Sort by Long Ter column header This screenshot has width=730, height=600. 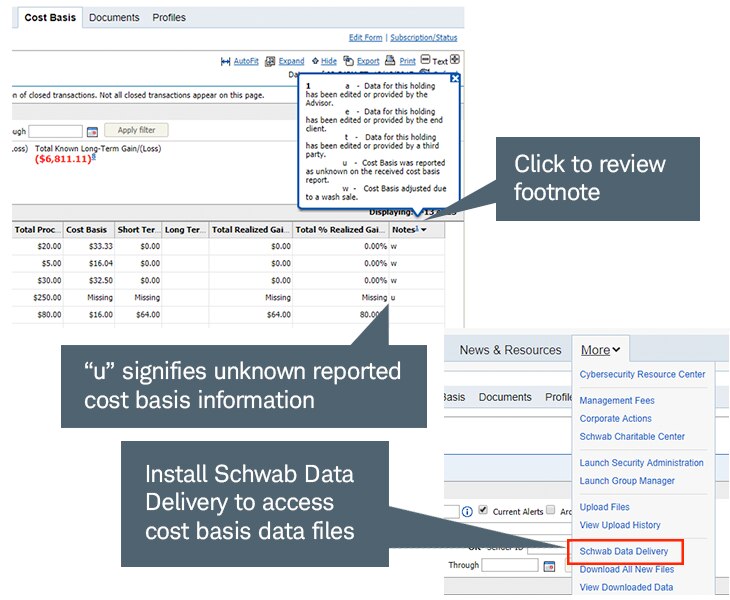[x=185, y=230]
